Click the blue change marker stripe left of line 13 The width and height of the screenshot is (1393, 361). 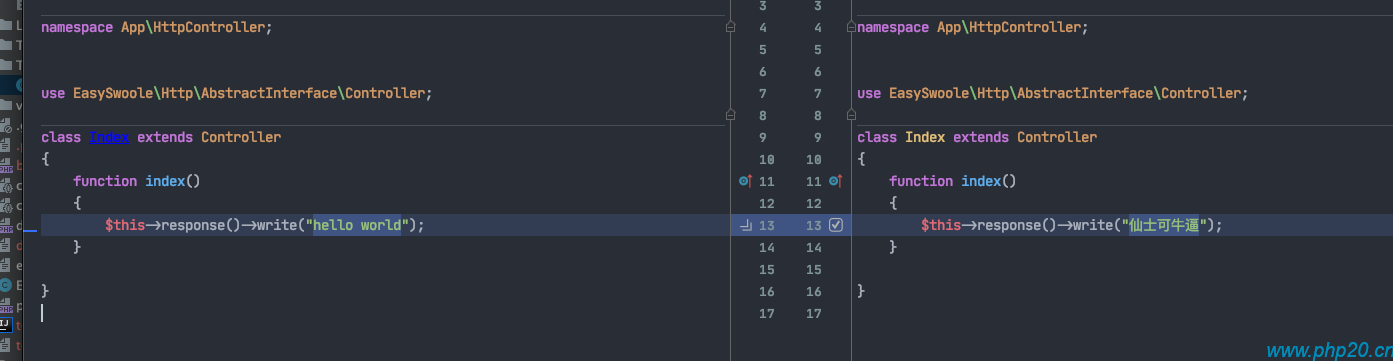click(30, 230)
